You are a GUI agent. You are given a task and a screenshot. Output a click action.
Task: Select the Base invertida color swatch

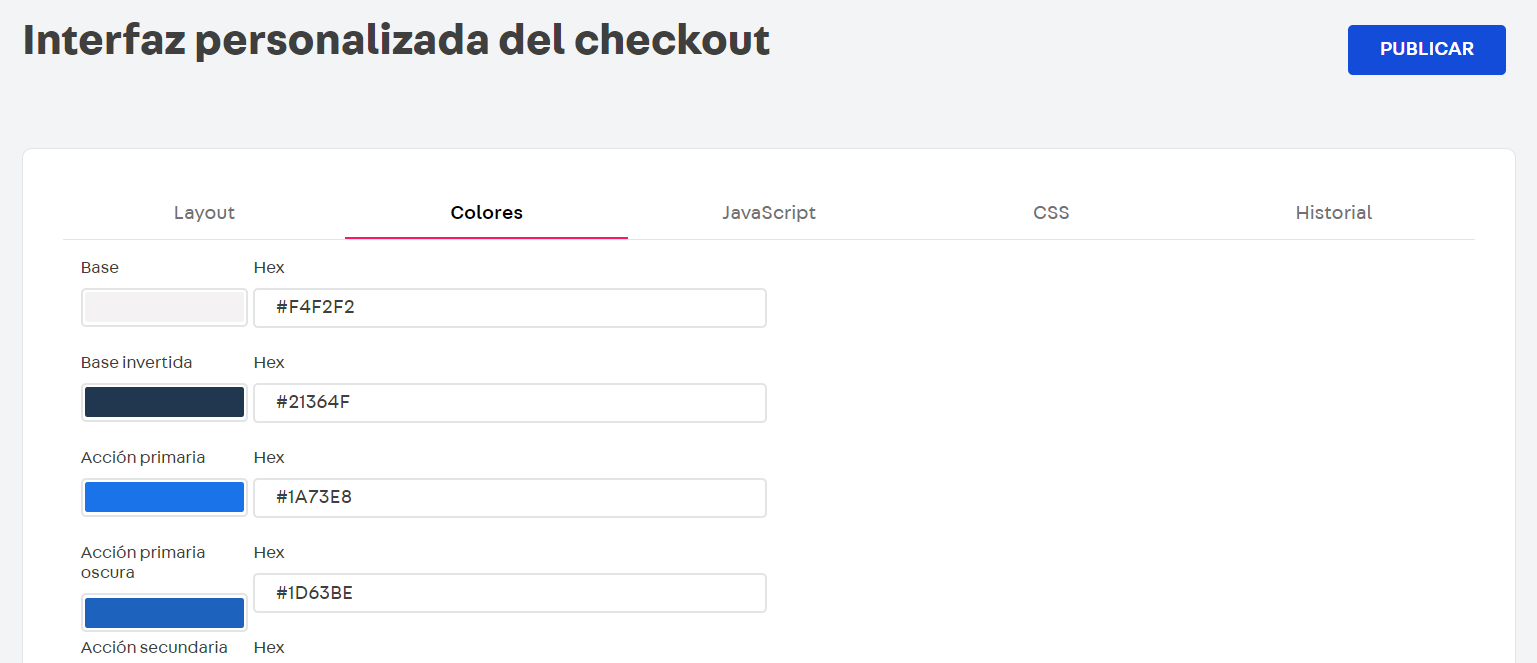(164, 402)
